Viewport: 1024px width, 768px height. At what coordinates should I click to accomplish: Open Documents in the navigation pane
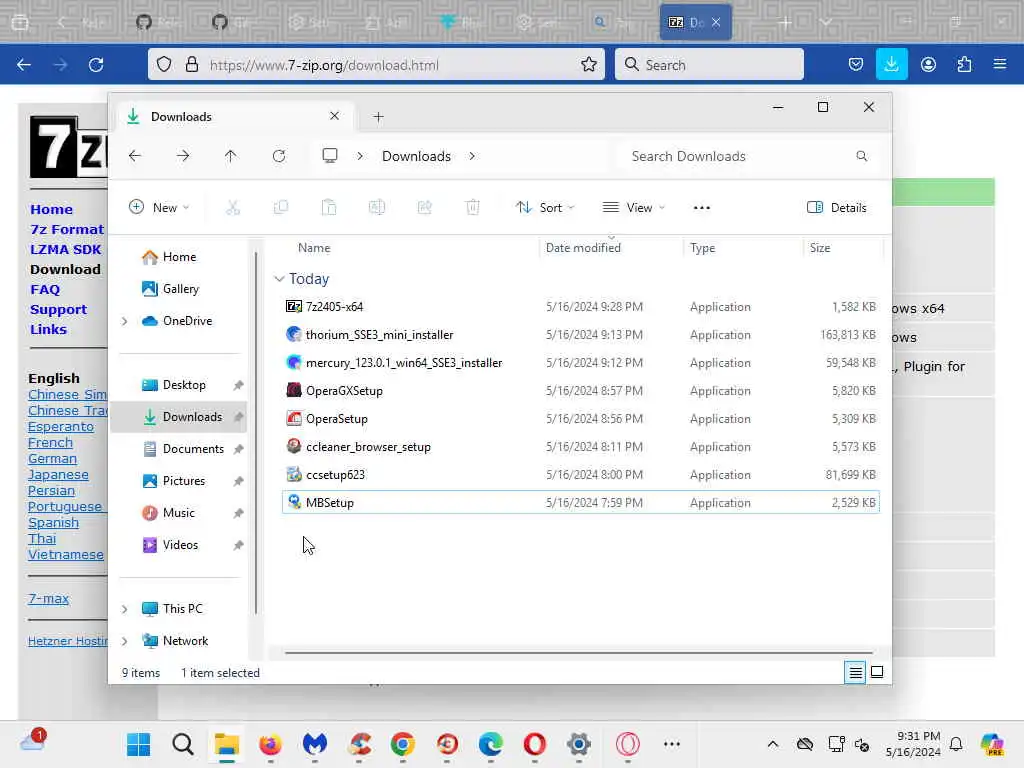(x=193, y=449)
